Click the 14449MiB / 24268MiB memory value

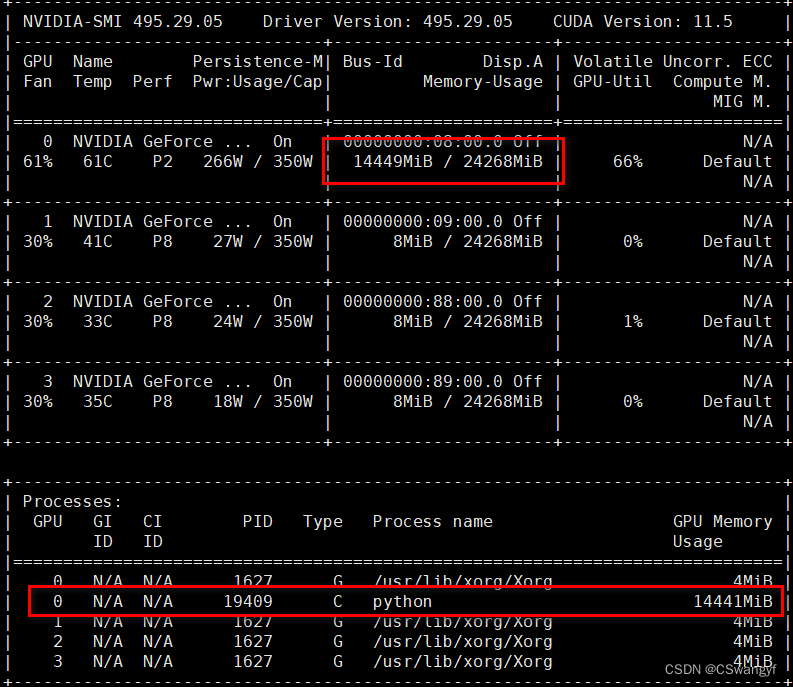point(448,161)
